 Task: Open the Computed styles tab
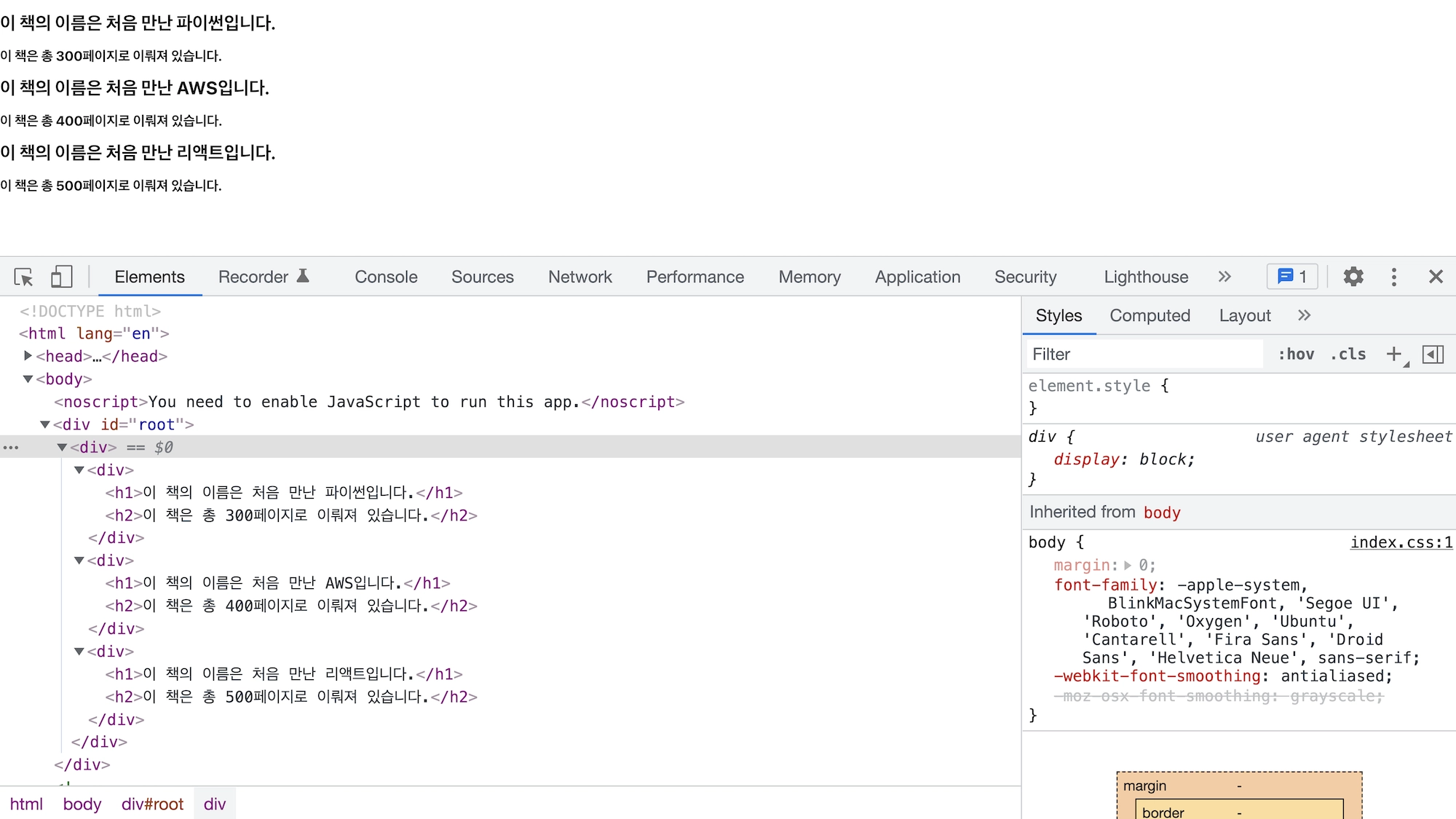(x=1150, y=315)
